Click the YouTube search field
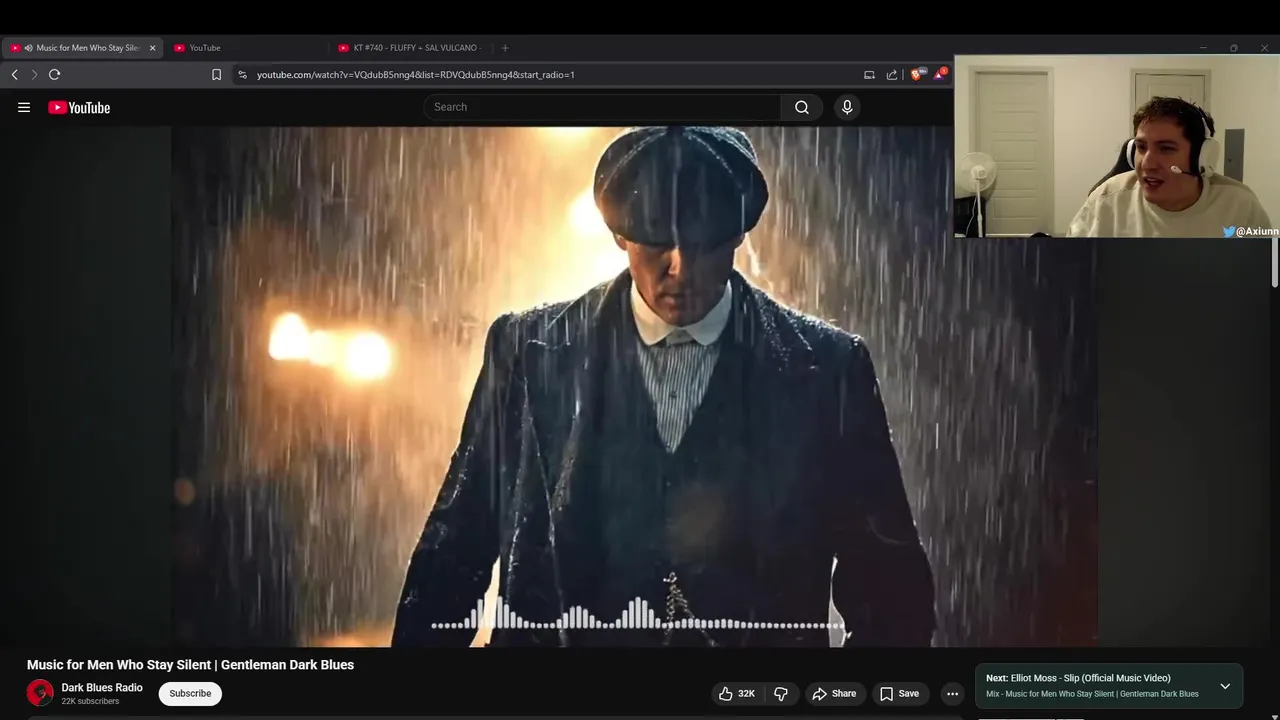 603,107
